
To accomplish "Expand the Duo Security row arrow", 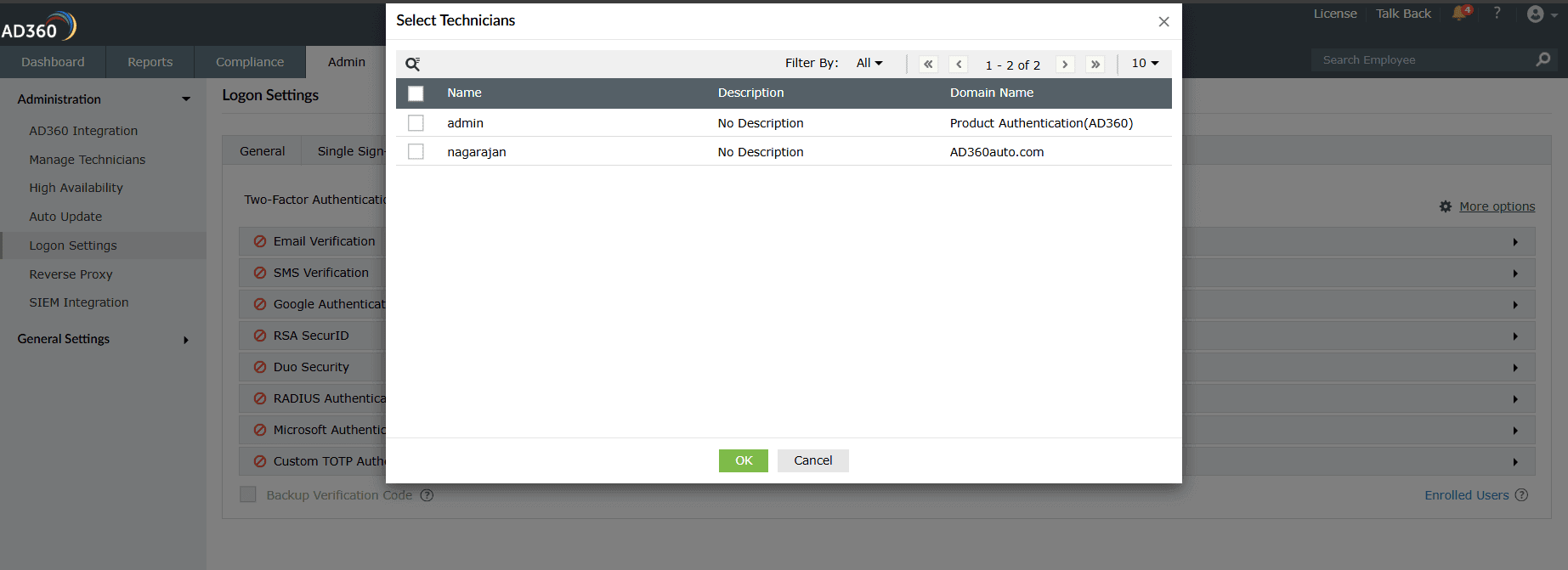I will (1515, 368).
